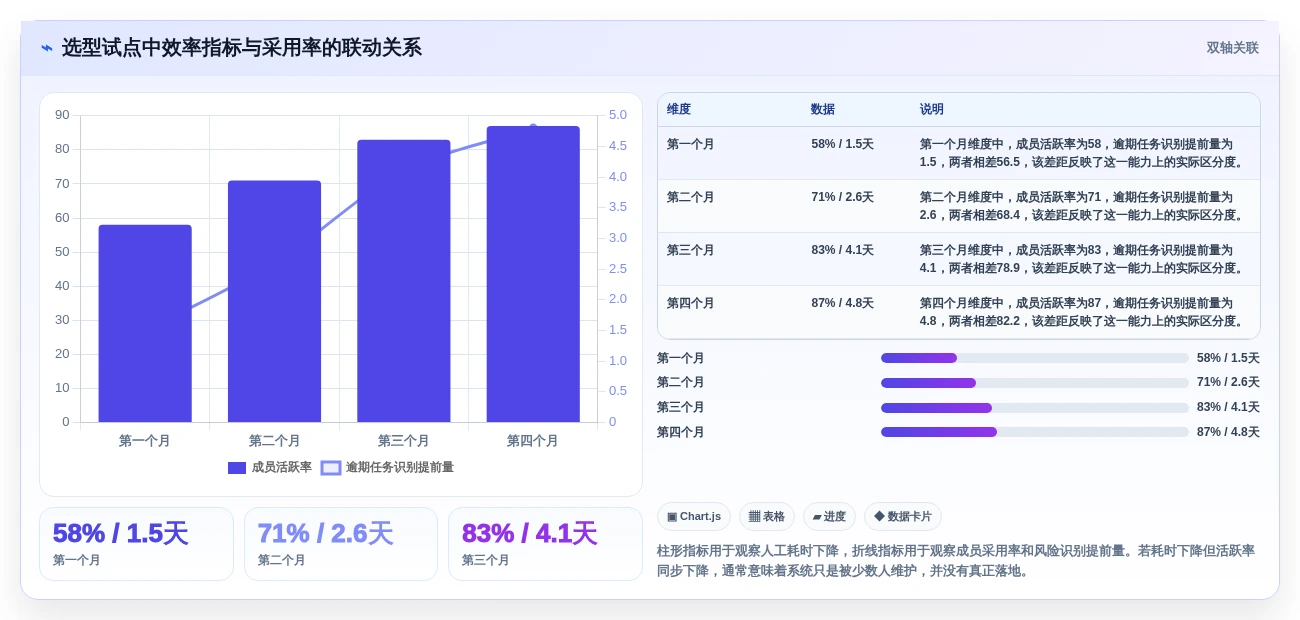Screen dimensions: 1300x620
Task: Click 第一个月 in the table's first column
Action: point(691,144)
